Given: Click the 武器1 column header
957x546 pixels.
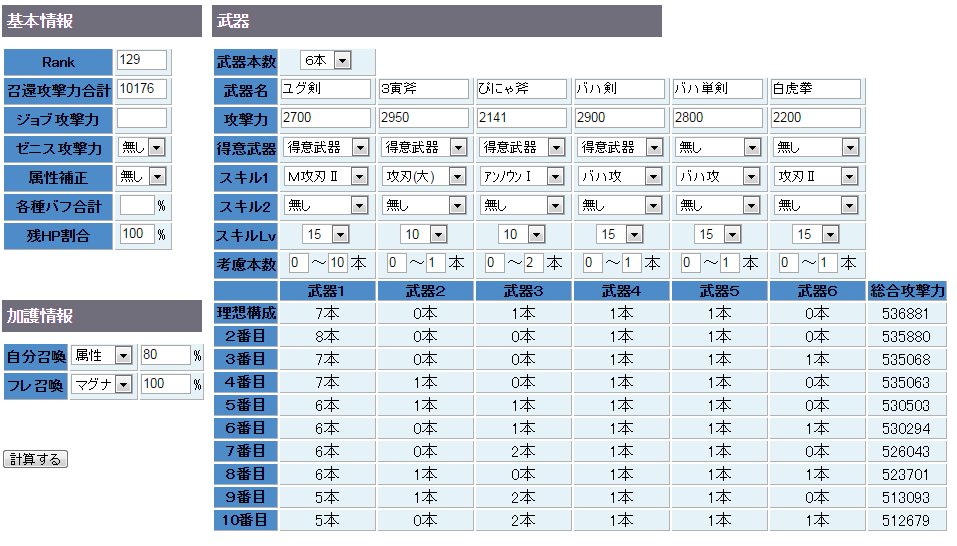Looking at the screenshot, I should tap(327, 291).
